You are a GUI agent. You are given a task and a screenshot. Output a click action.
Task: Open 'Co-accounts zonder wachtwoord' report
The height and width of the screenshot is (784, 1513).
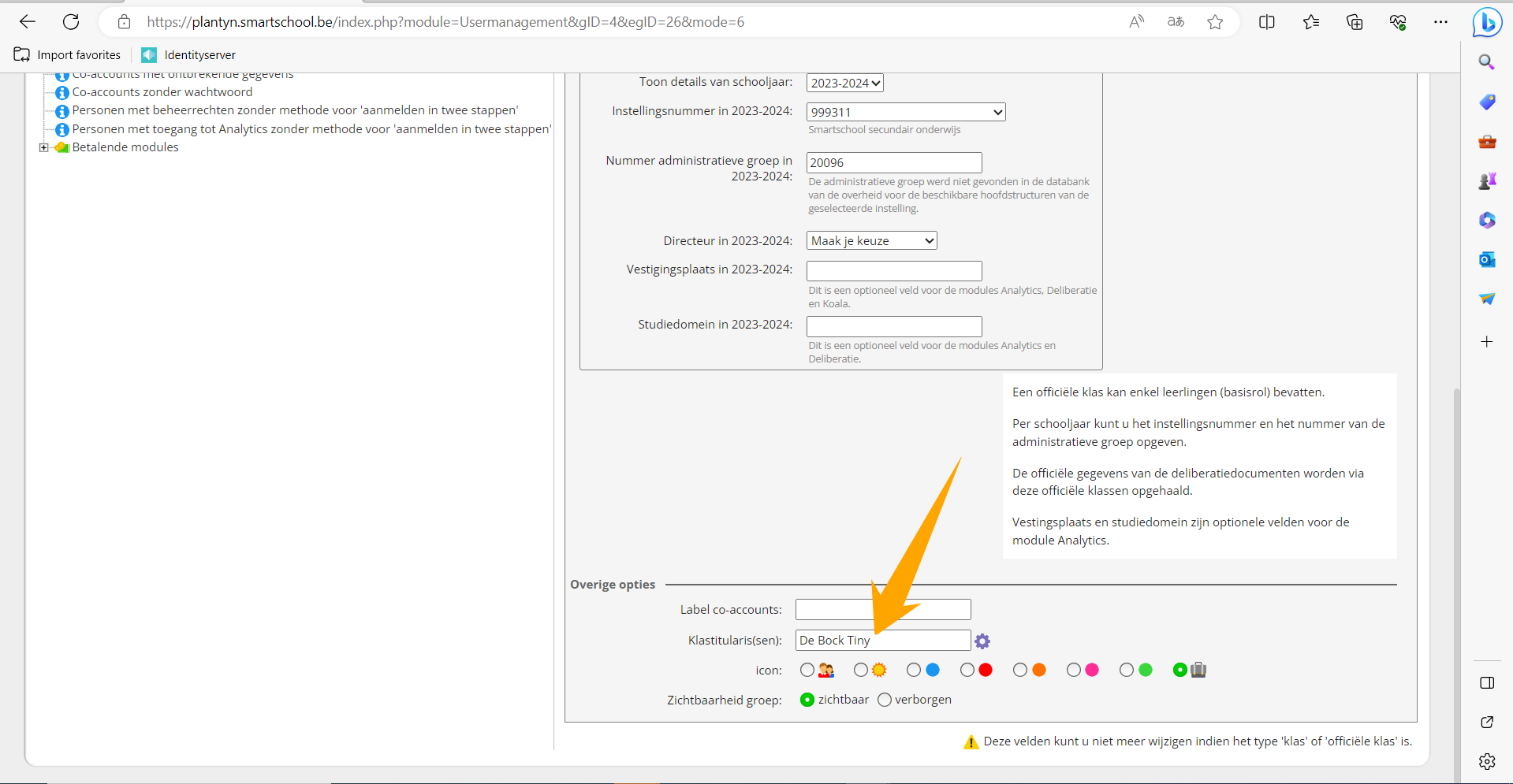(162, 92)
